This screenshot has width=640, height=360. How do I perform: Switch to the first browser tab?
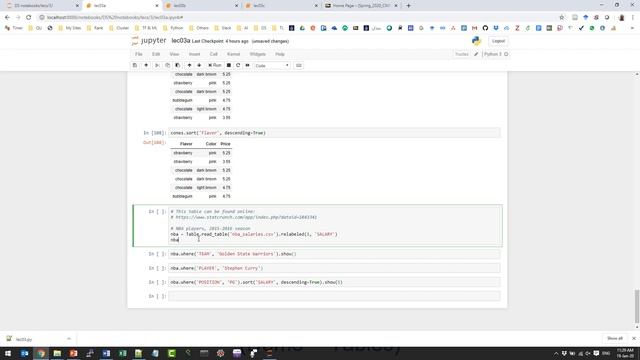point(42,6)
